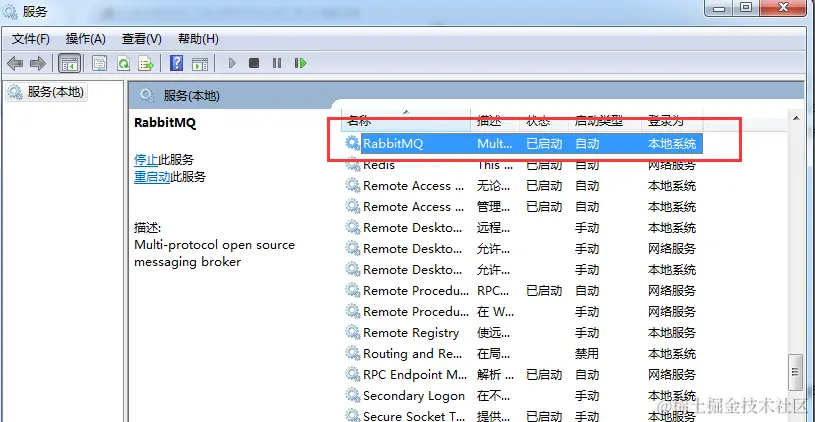Open the 文件(F) menu
815x422 pixels.
pyautogui.click(x=31, y=39)
